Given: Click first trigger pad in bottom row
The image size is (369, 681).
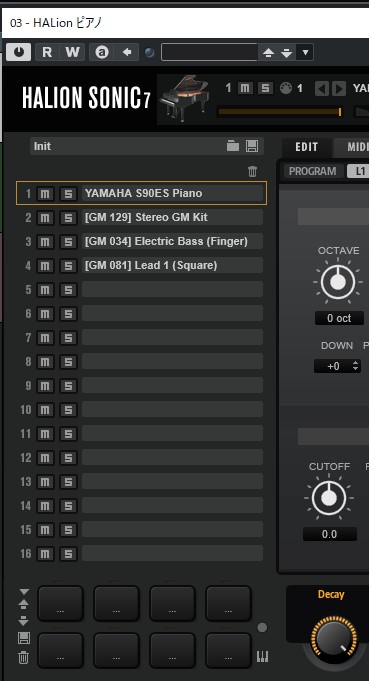Looking at the screenshot, I should 60,651.
